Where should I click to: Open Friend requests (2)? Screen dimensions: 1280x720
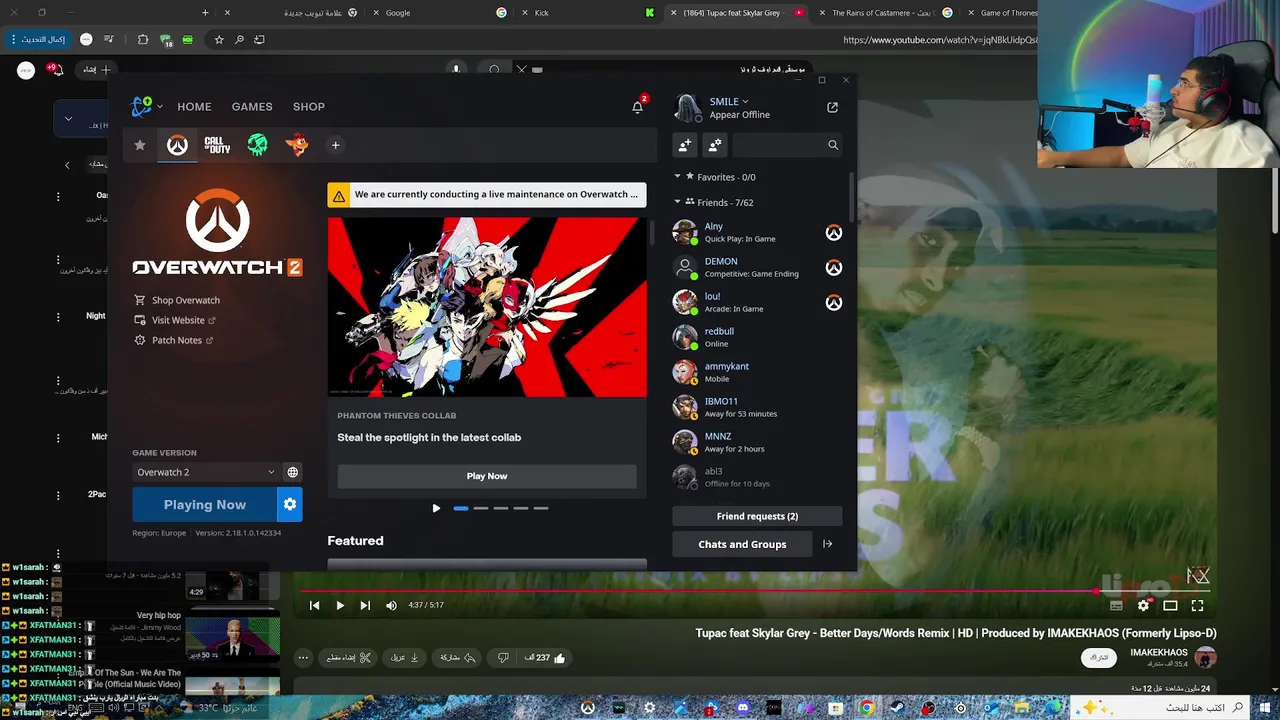coord(757,516)
